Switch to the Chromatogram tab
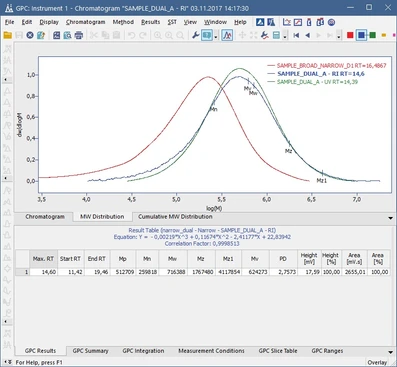The width and height of the screenshot is (397, 367). click(45, 217)
